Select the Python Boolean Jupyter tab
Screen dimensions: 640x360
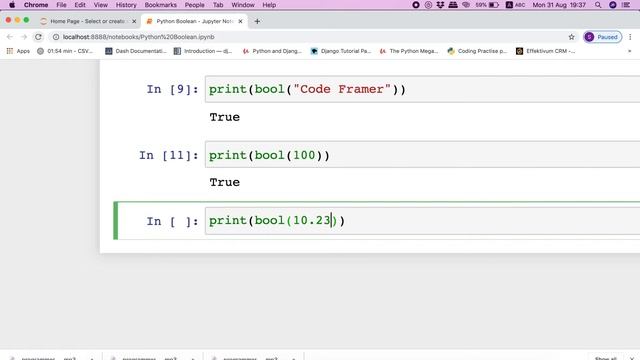194,21
